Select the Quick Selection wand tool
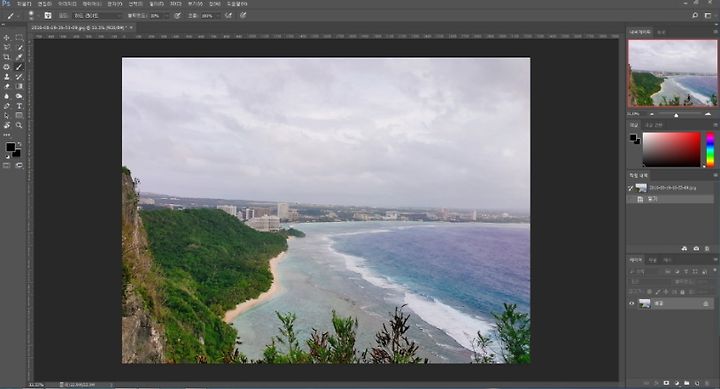This screenshot has width=720, height=389. click(x=19, y=47)
